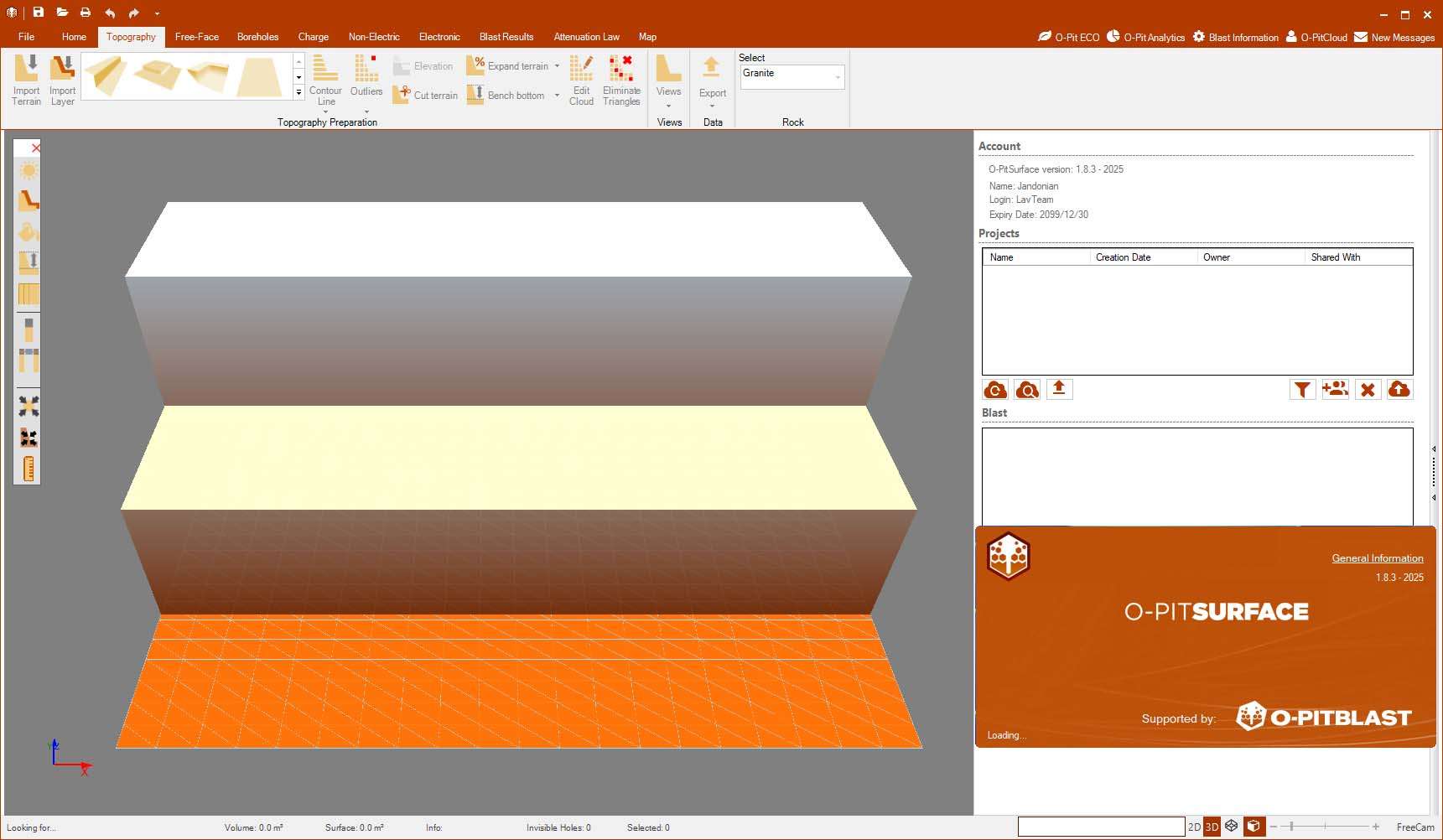This screenshot has width=1443, height=840.
Task: Open the Granite rock type dropdown
Action: [x=837, y=78]
